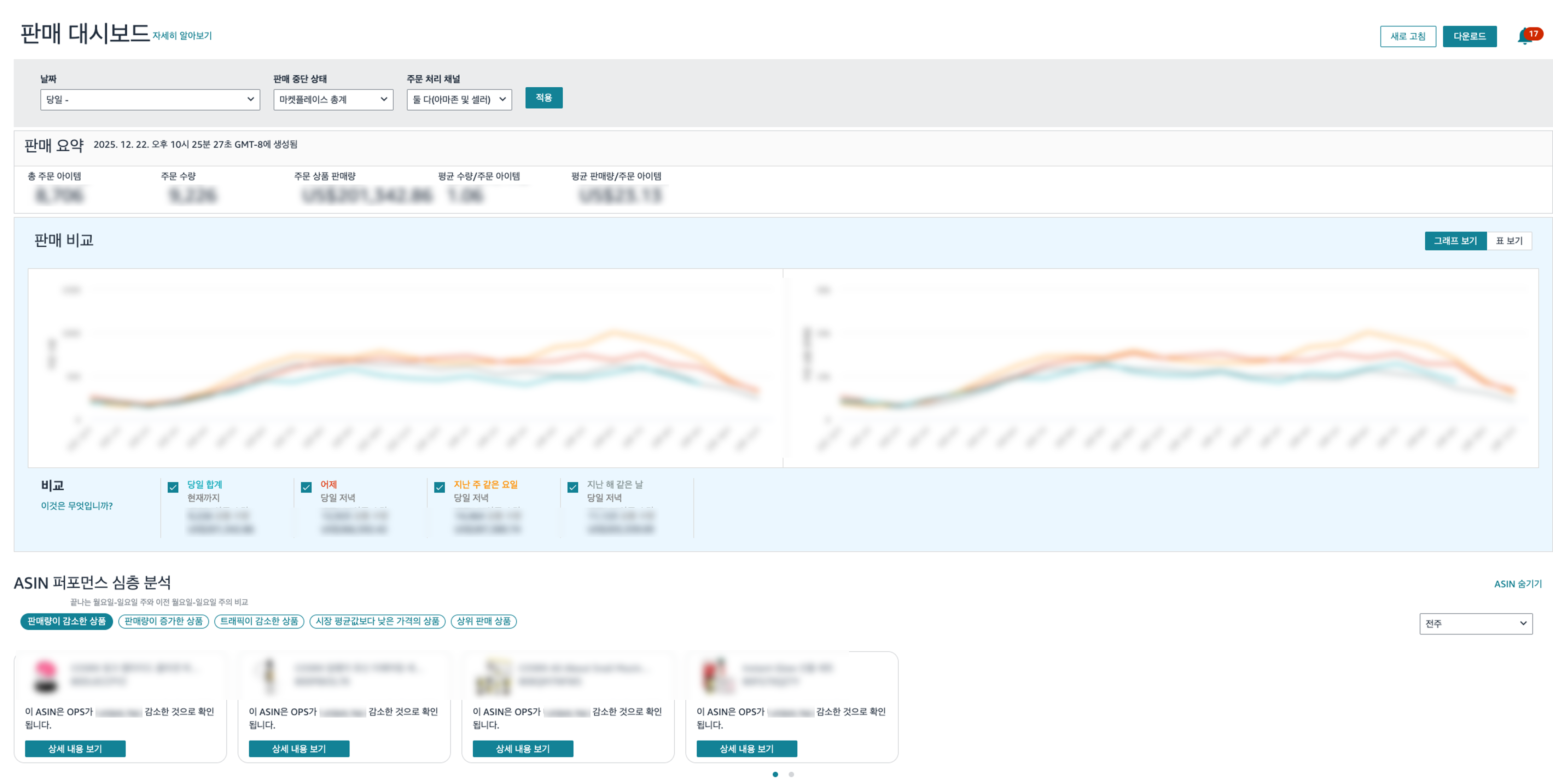Click the ASIN 숨기기 link
The height and width of the screenshot is (784, 1553).
pos(1517,584)
